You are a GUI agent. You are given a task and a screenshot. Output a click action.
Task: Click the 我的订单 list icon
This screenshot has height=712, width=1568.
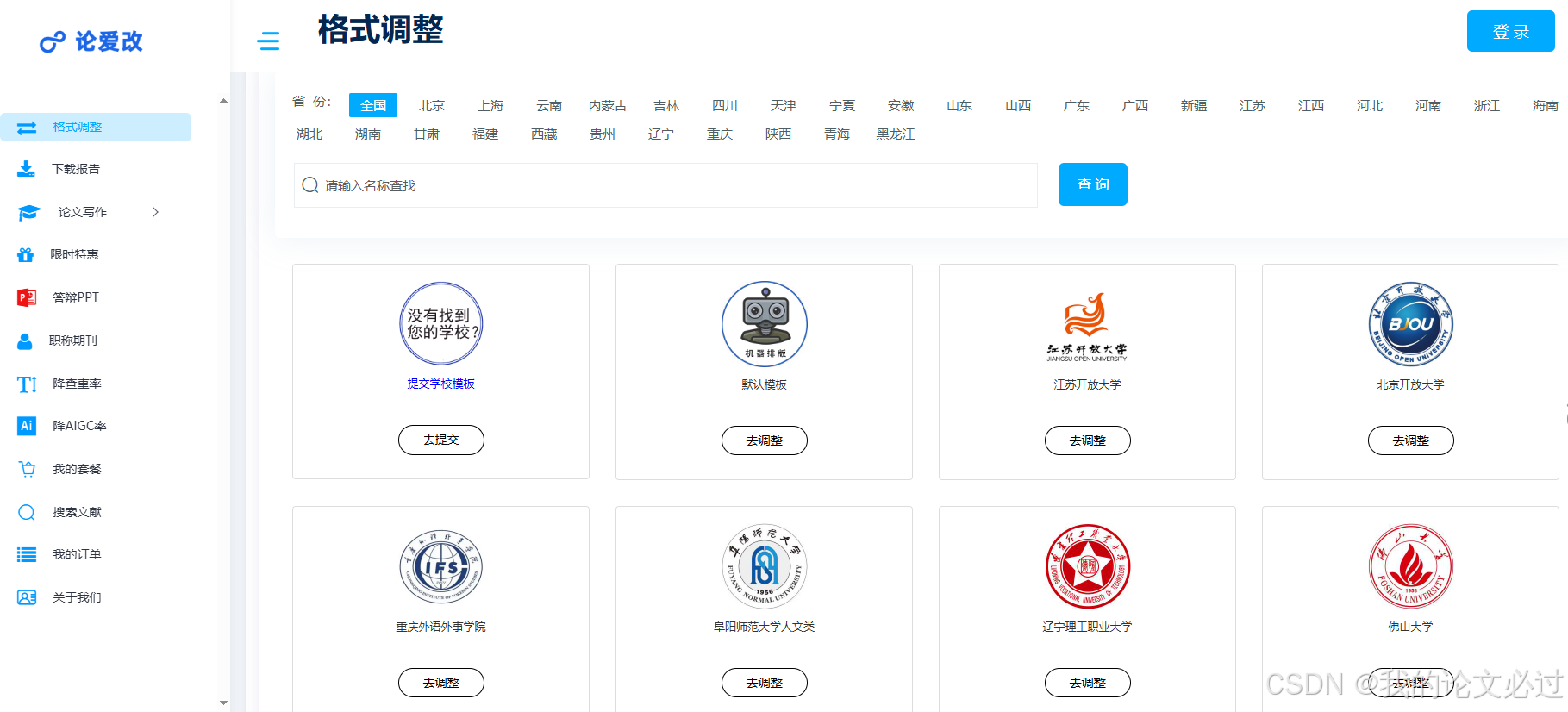click(27, 554)
